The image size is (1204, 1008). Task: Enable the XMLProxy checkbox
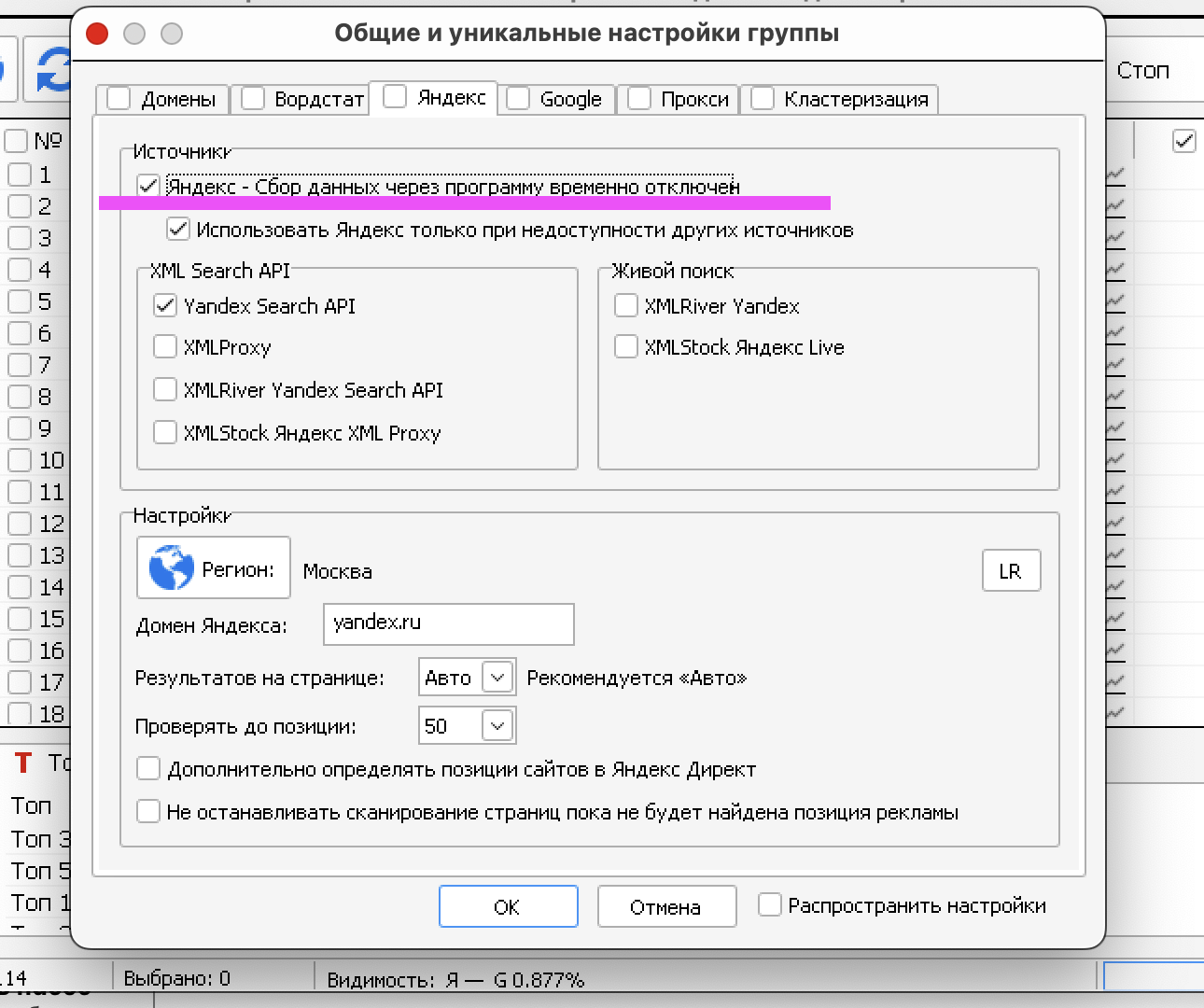coord(165,347)
